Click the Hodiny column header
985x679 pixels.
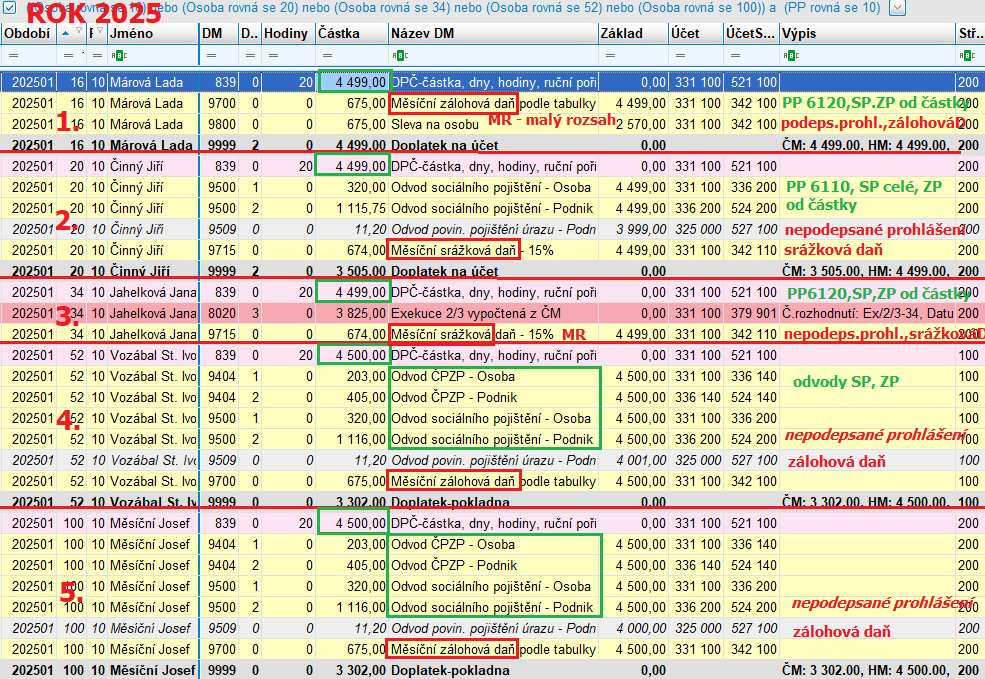[288, 33]
